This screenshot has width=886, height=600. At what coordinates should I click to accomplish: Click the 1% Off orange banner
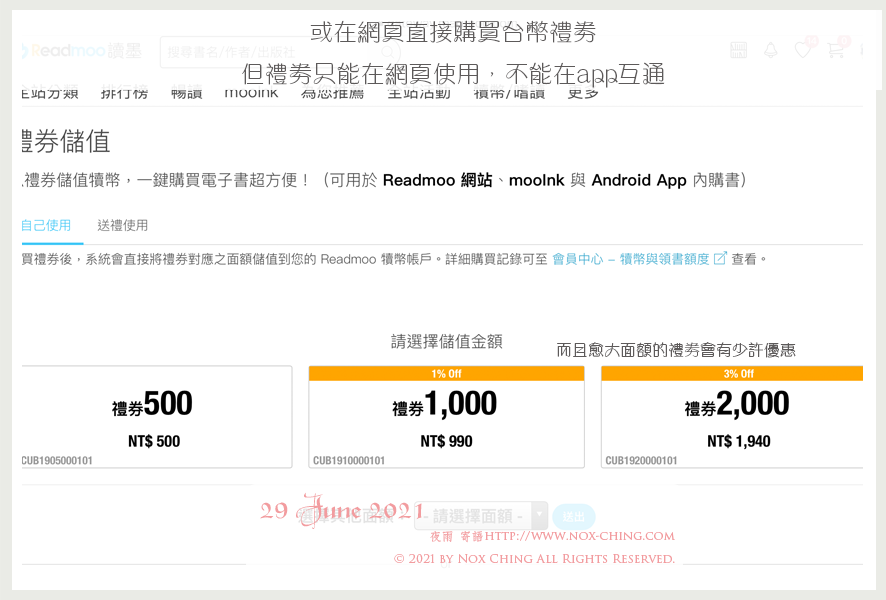point(446,373)
